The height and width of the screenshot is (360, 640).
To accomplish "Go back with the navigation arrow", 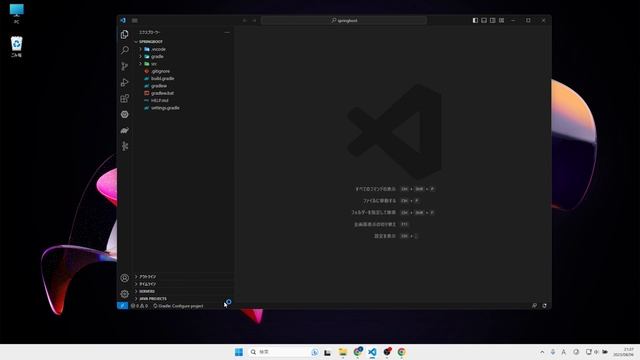I will (x=244, y=20).
